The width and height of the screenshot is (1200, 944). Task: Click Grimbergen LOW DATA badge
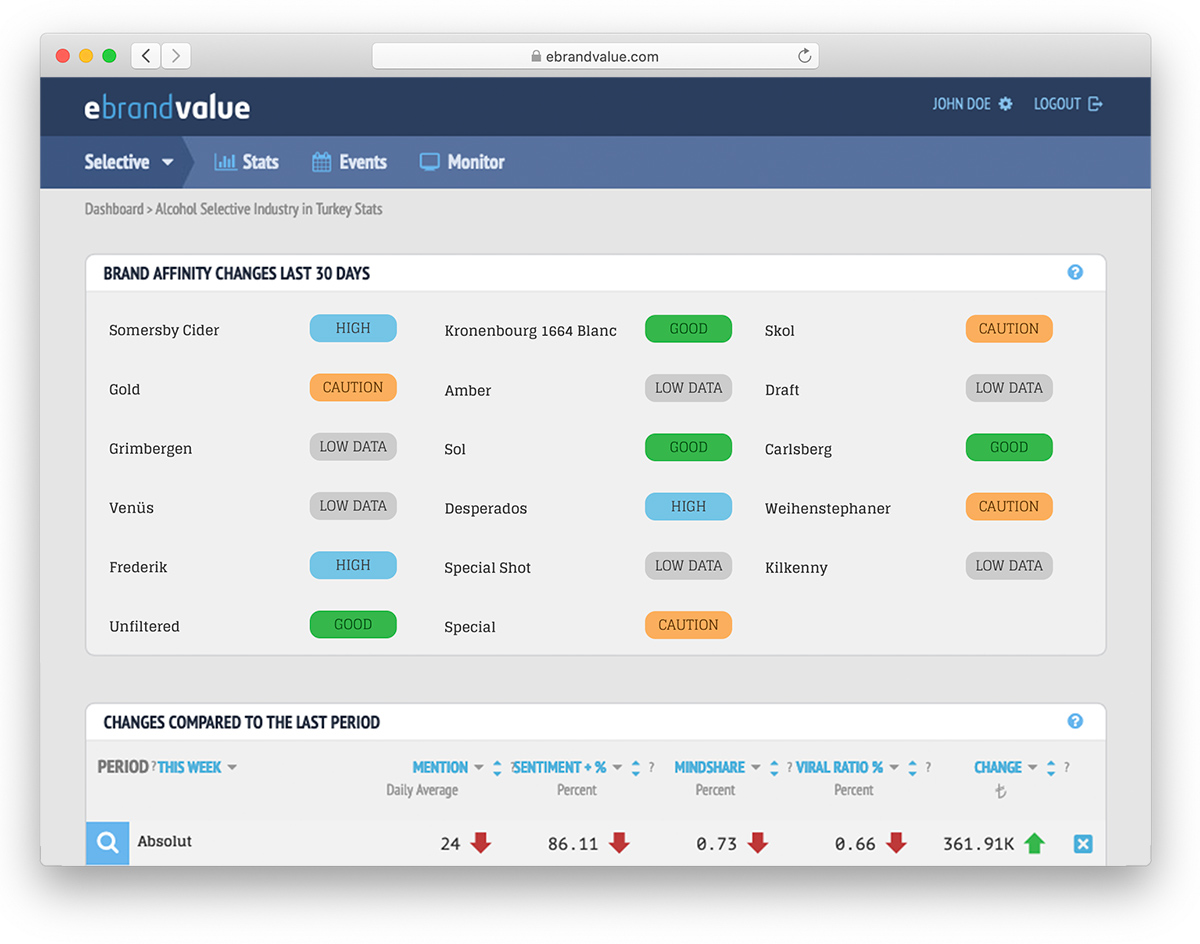point(353,446)
